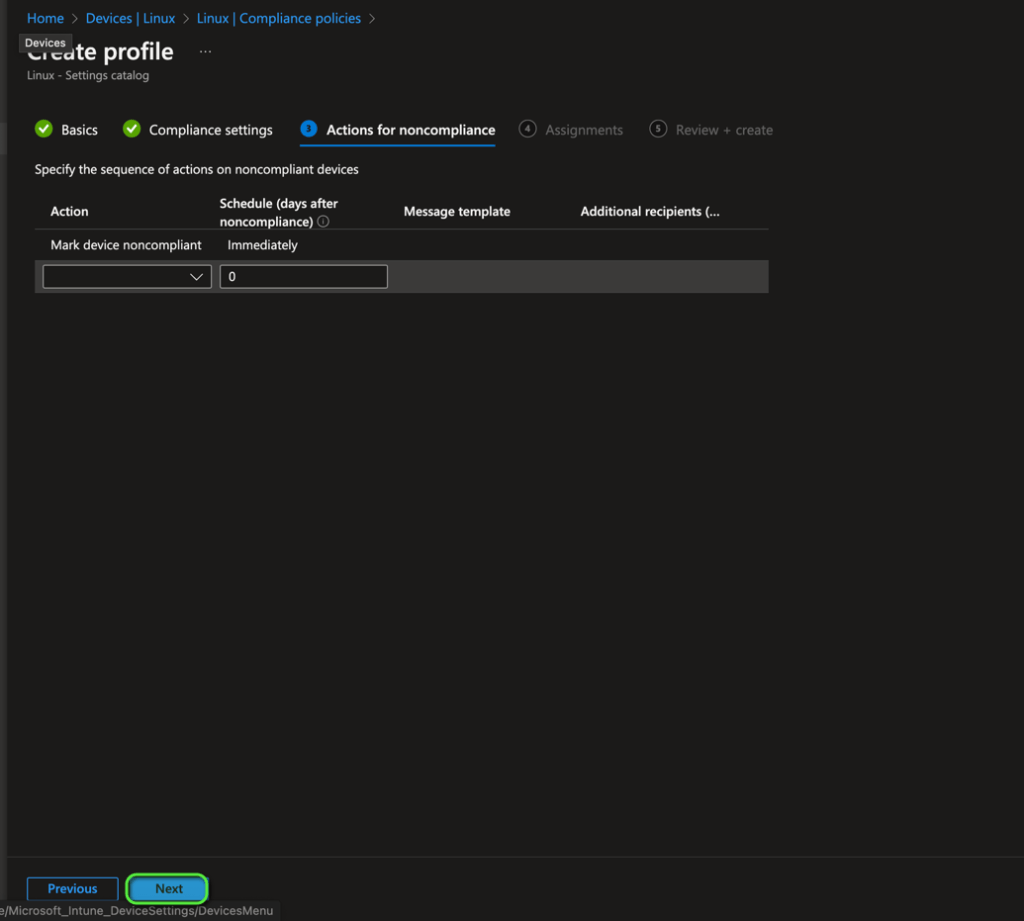Click the green checkmark icon beside Basics
1024x921 pixels.
coord(43,129)
